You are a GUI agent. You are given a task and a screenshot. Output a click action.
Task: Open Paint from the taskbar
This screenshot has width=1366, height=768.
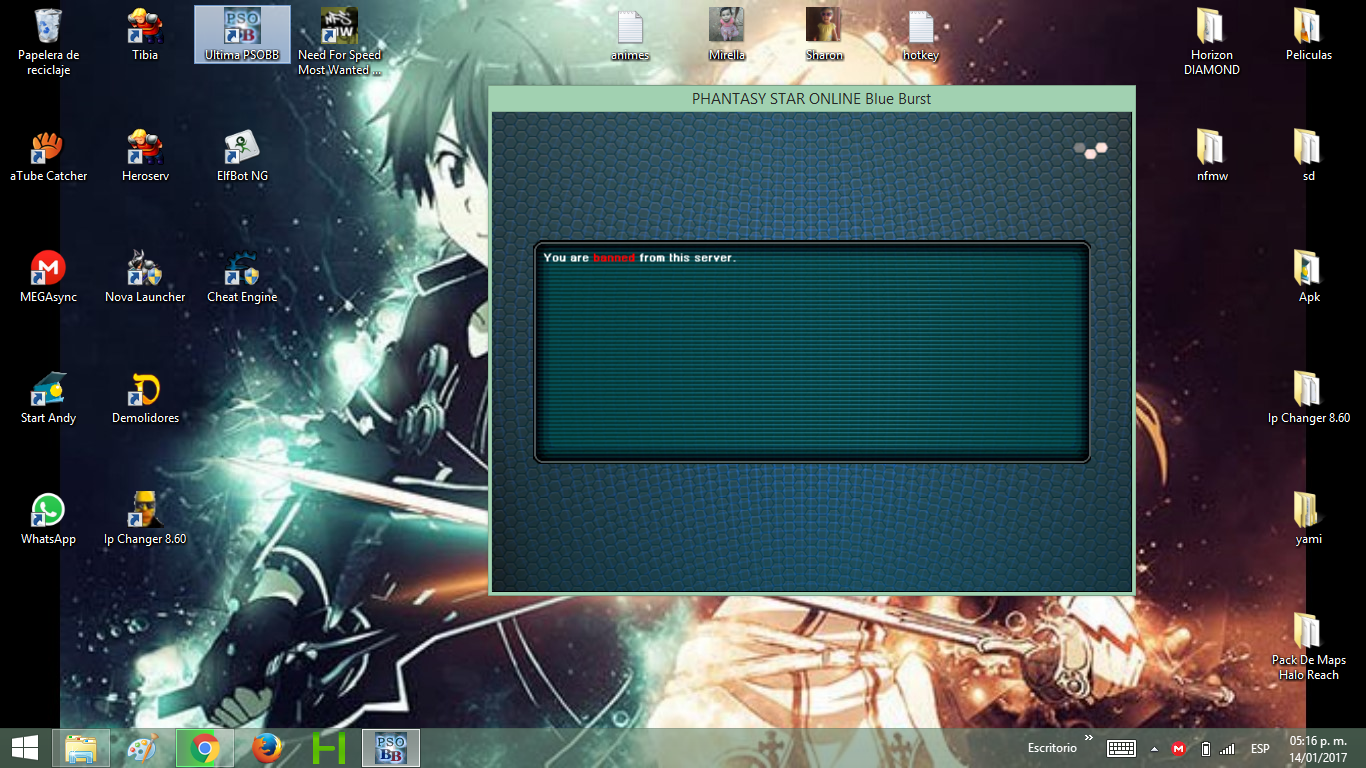144,747
